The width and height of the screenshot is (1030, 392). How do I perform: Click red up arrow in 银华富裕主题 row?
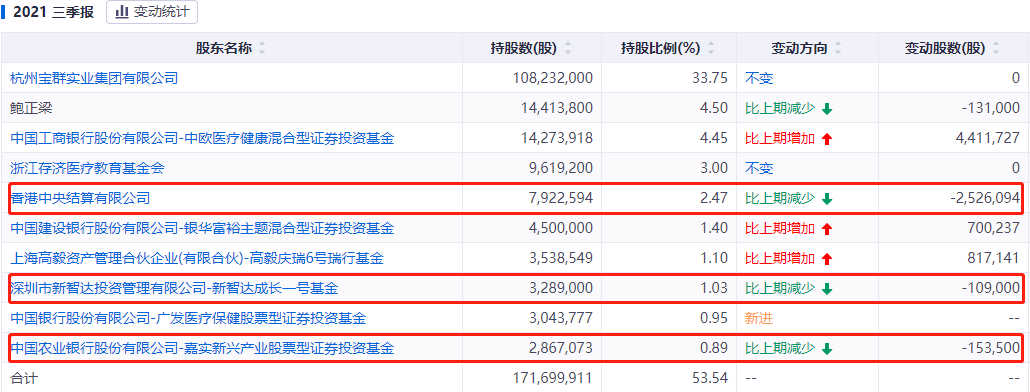point(827,229)
